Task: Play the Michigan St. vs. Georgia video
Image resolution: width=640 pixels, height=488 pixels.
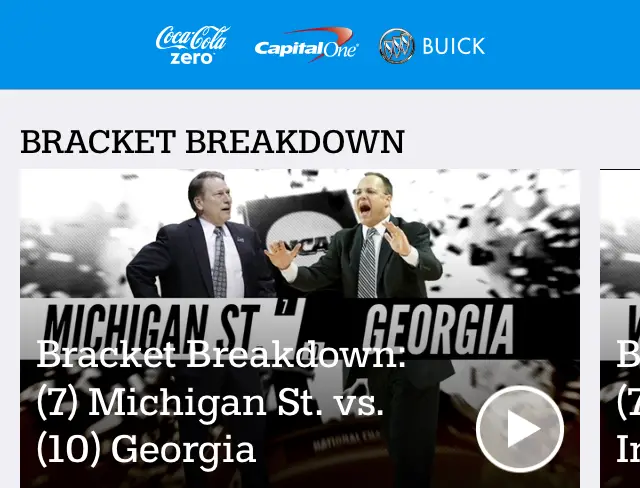Action: coord(520,429)
